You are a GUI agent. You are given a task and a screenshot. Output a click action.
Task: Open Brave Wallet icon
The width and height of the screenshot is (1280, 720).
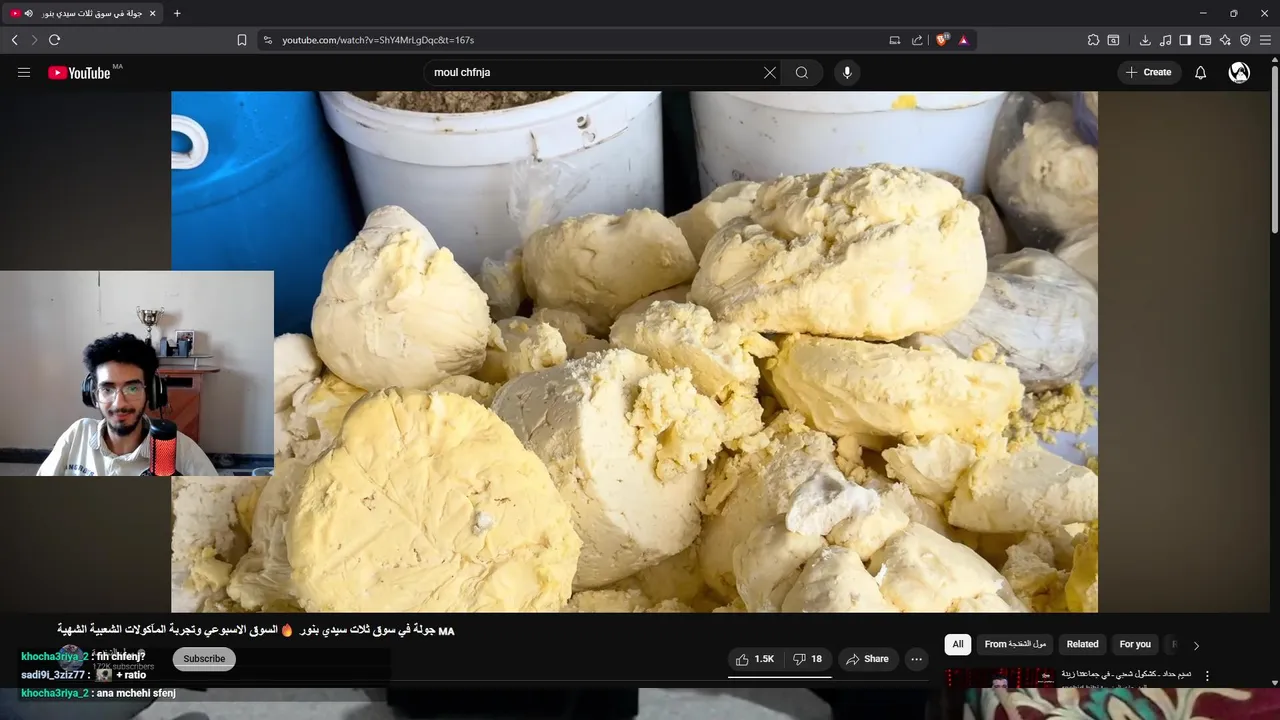pyautogui.click(x=1205, y=40)
